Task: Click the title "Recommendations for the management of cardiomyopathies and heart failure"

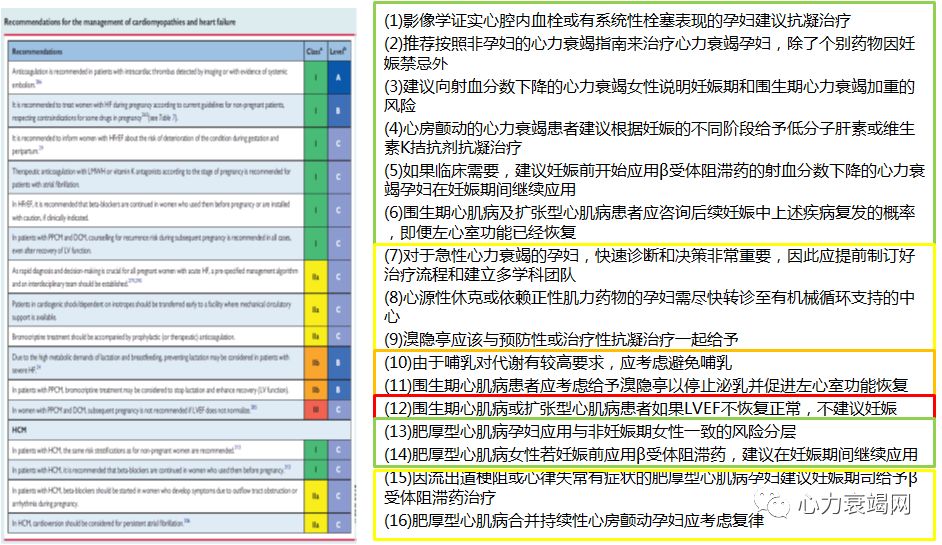Action: click(120, 22)
